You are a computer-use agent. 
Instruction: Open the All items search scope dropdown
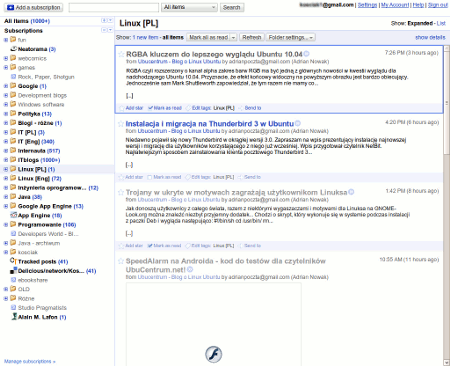[189, 7]
